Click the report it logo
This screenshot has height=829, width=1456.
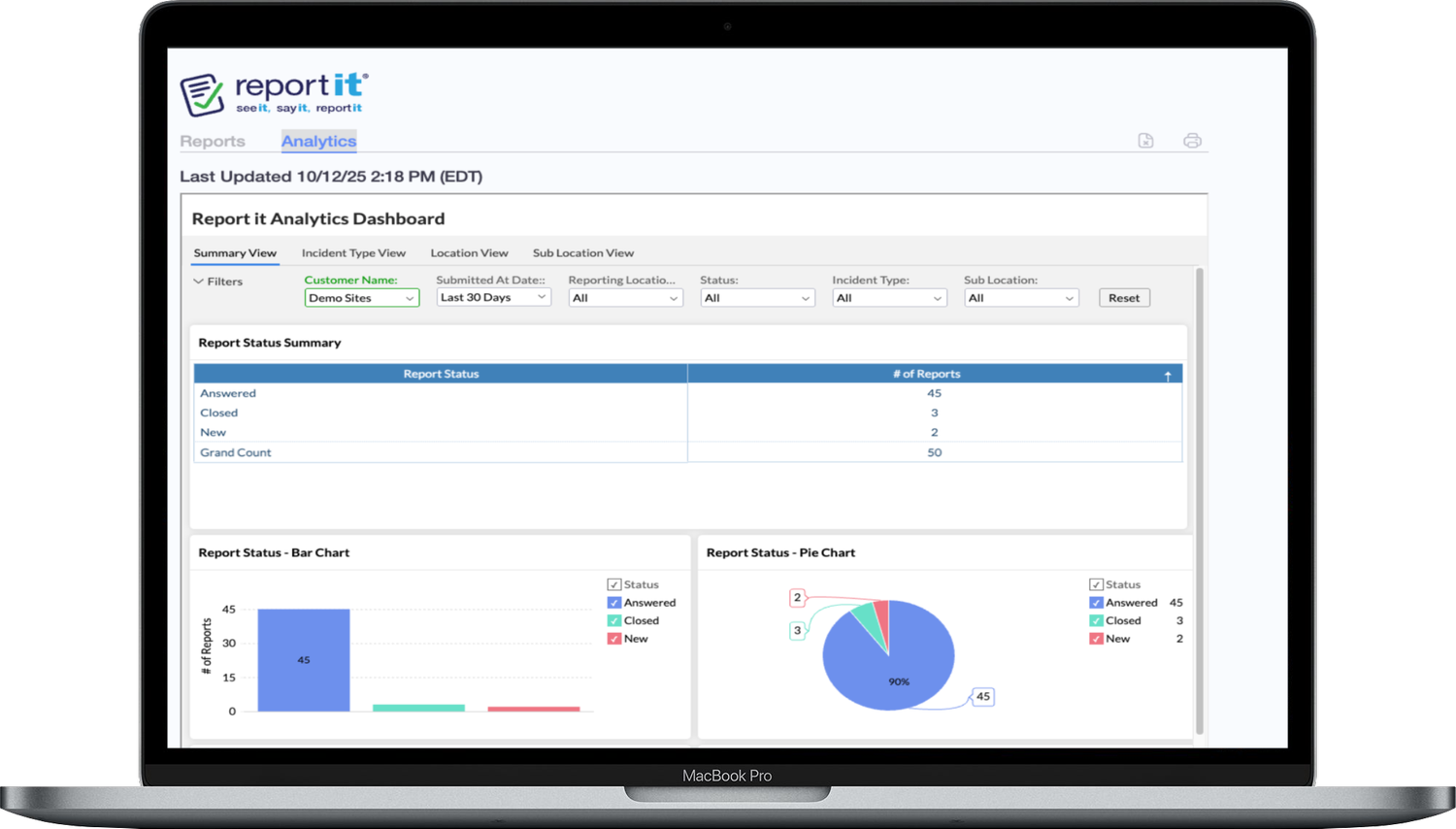coord(275,94)
